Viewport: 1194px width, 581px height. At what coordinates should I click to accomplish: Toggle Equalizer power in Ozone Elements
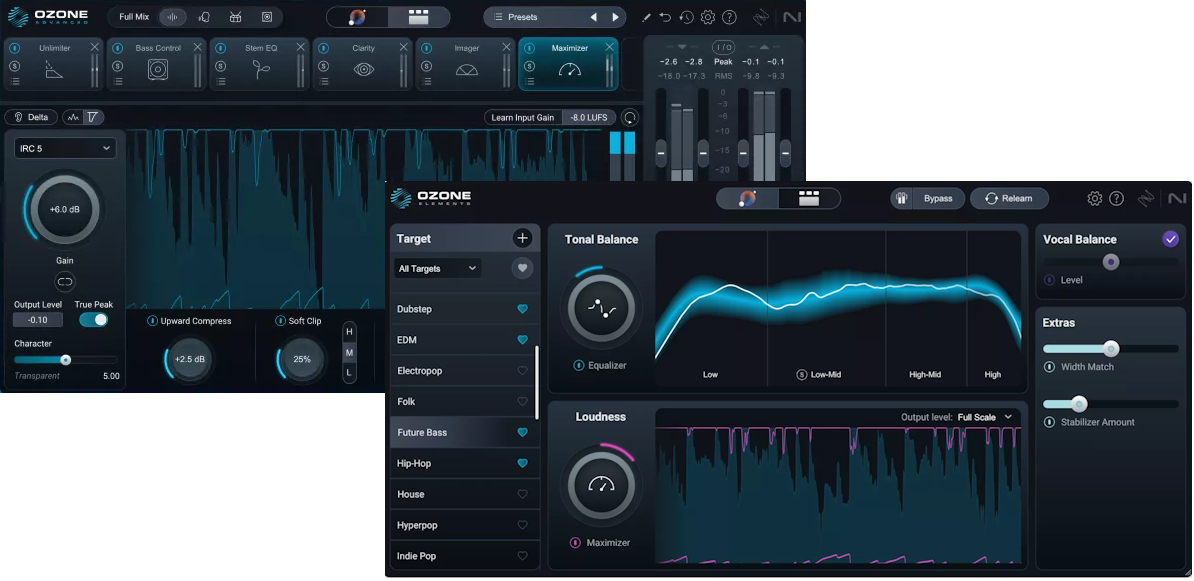point(579,366)
